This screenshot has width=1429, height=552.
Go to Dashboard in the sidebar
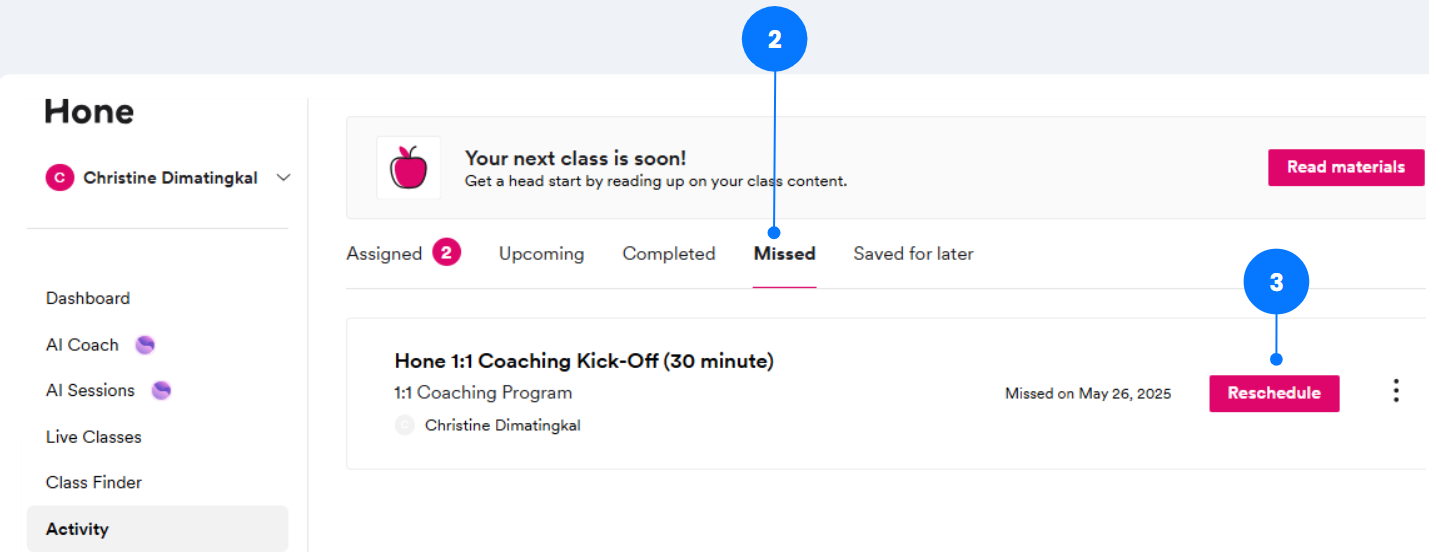[88, 298]
